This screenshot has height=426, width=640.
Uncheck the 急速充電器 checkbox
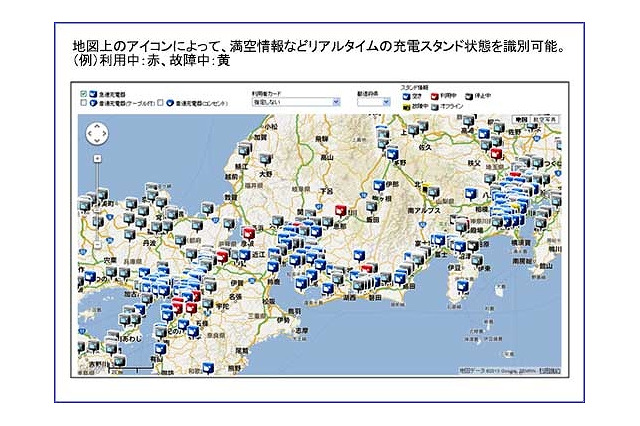[84, 94]
